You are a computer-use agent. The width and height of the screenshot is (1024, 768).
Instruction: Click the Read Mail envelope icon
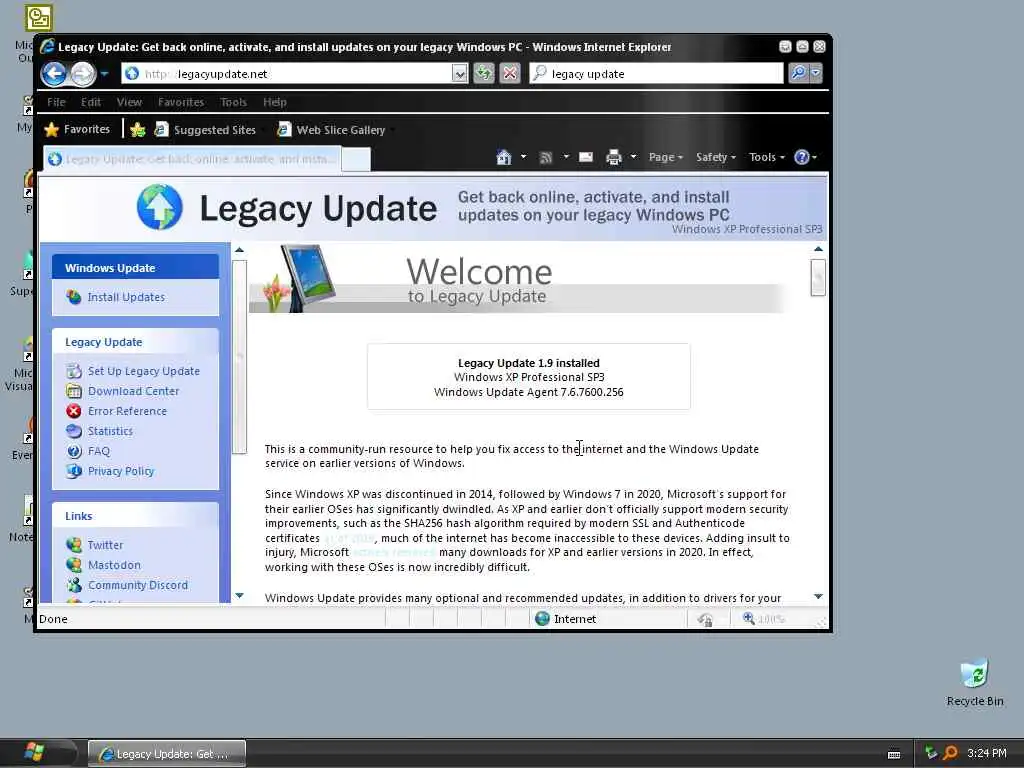click(x=586, y=157)
